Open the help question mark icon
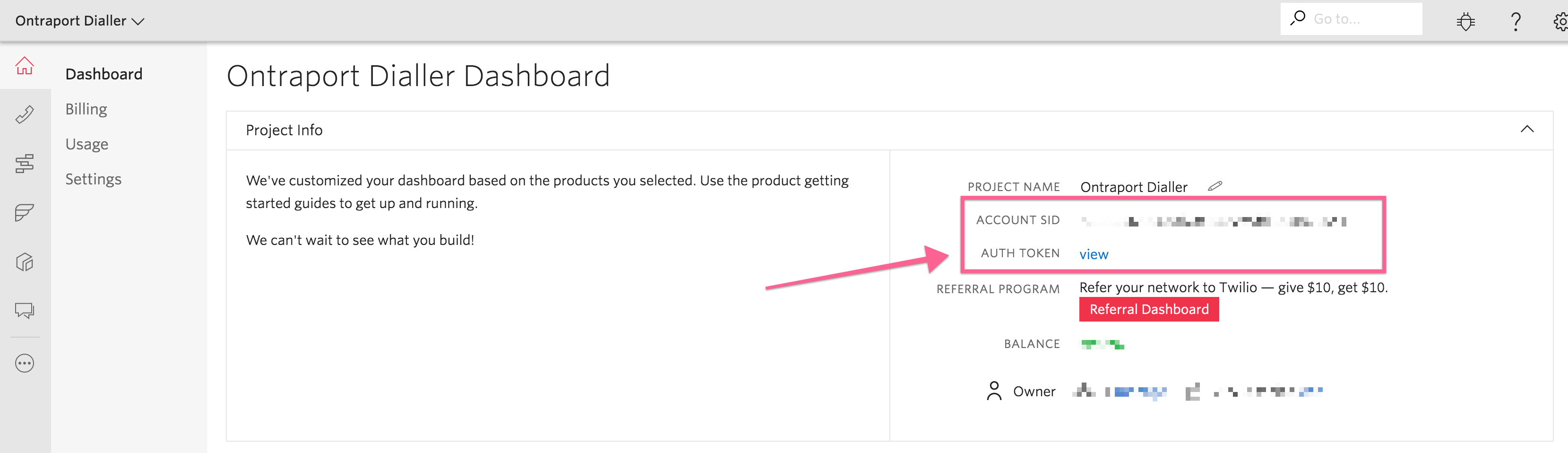Screen dimensions: 1568x453 click(x=1516, y=22)
